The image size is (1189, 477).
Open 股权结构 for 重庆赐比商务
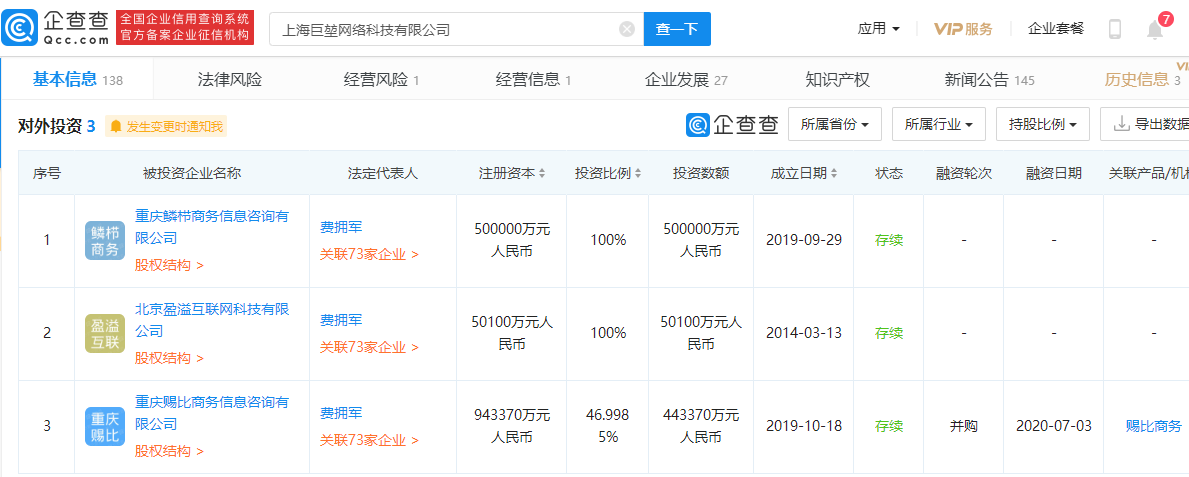pos(169,450)
